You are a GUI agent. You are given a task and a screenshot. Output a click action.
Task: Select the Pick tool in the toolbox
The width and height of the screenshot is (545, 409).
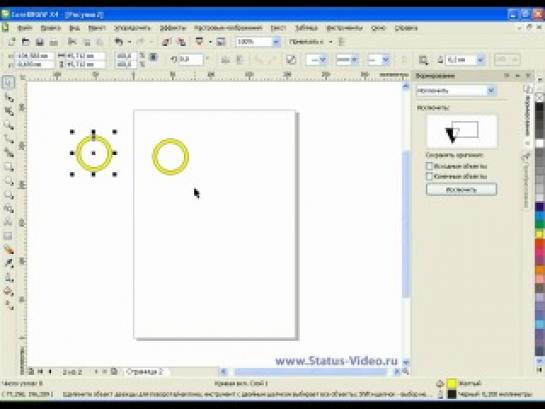8,83
